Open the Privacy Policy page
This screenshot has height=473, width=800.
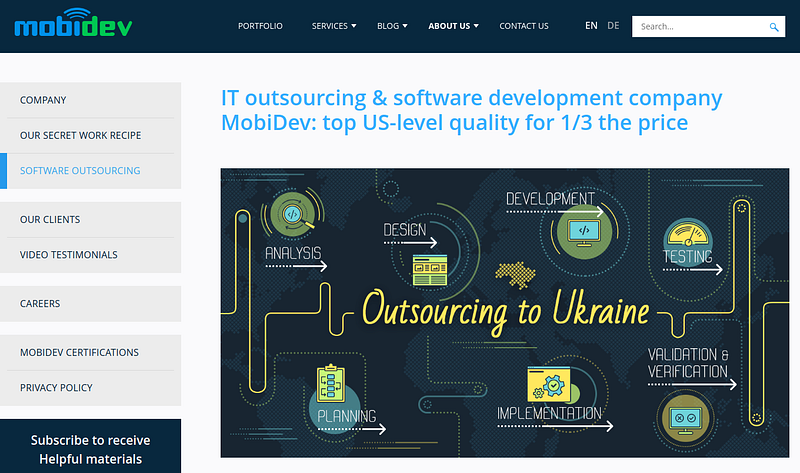(x=91, y=388)
